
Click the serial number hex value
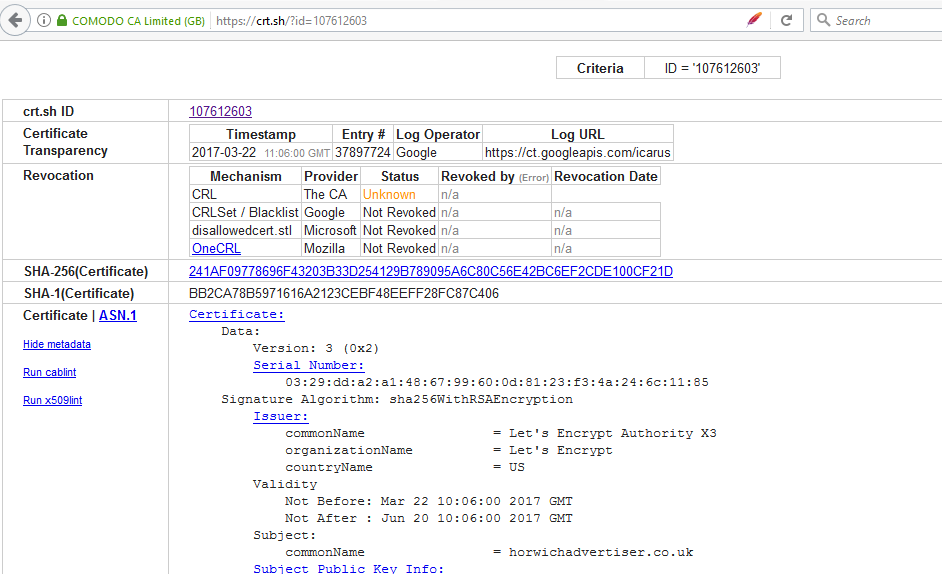pos(497,382)
